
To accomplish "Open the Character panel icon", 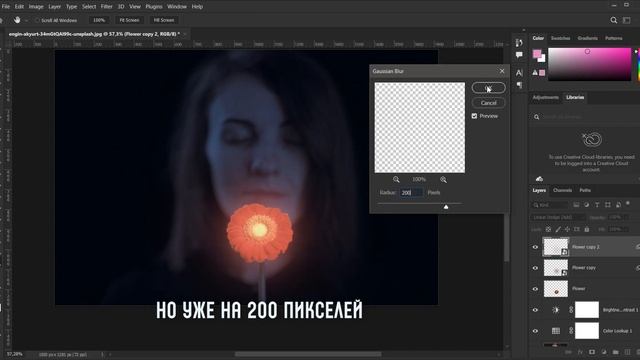I will pos(519,73).
